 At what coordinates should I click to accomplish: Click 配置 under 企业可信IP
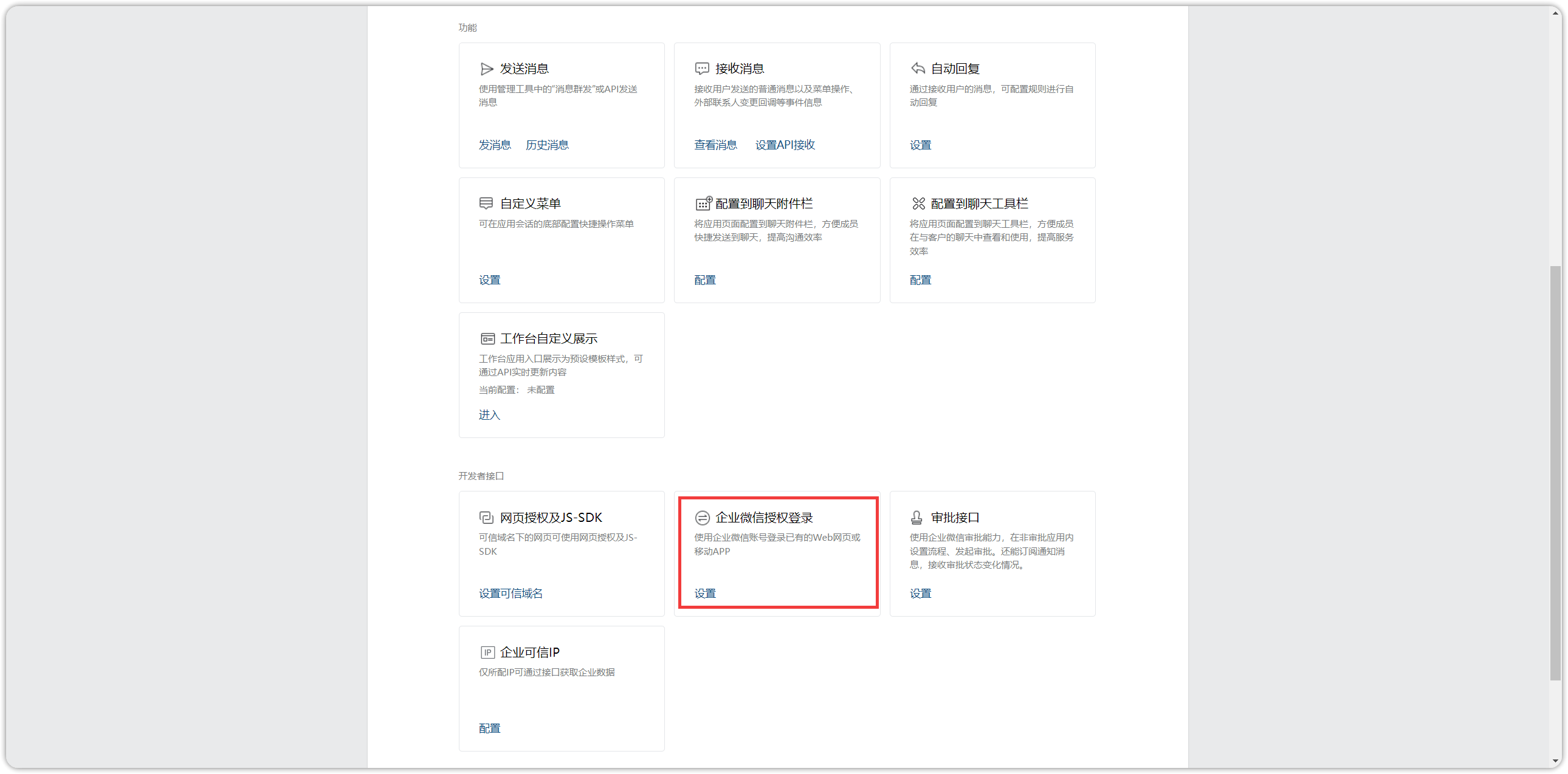489,729
